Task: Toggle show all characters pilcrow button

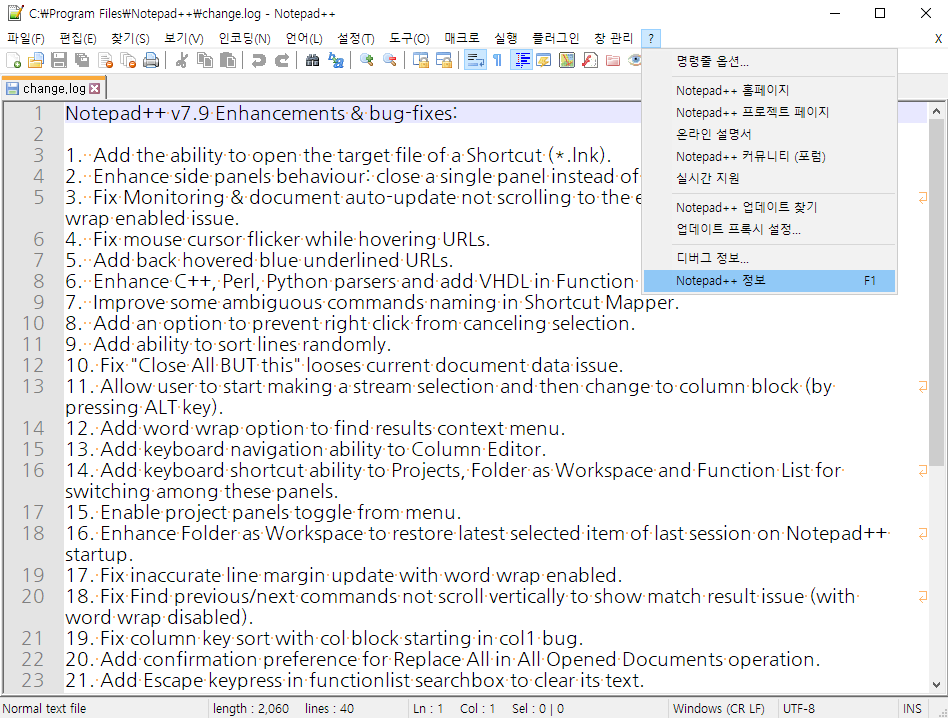Action: 498,60
